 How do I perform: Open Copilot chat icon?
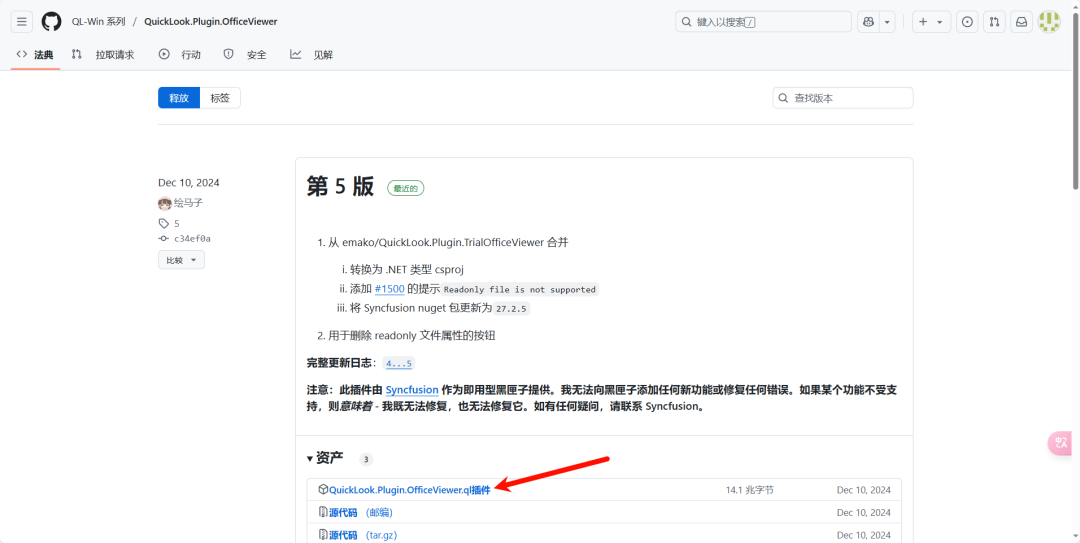pyautogui.click(x=868, y=21)
